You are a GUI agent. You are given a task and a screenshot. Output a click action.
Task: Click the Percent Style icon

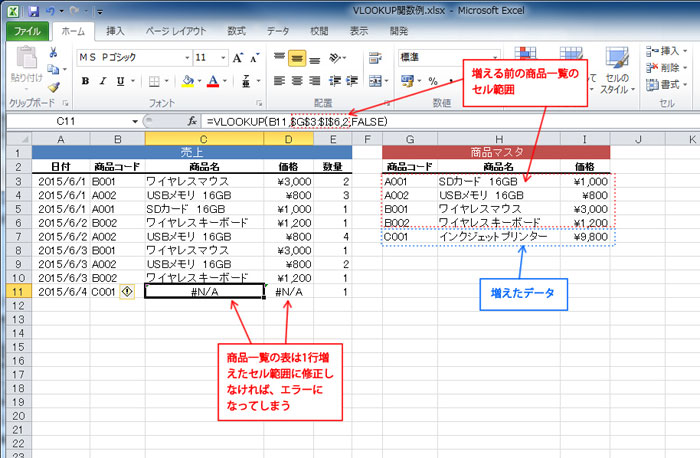[x=433, y=81]
